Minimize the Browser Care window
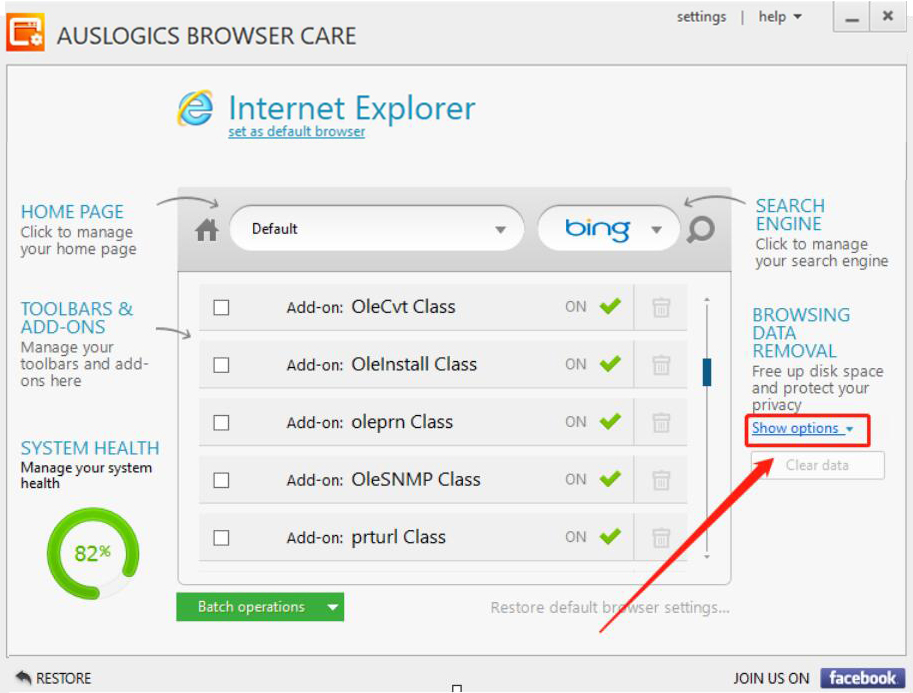The width and height of the screenshot is (913, 693). (x=852, y=17)
